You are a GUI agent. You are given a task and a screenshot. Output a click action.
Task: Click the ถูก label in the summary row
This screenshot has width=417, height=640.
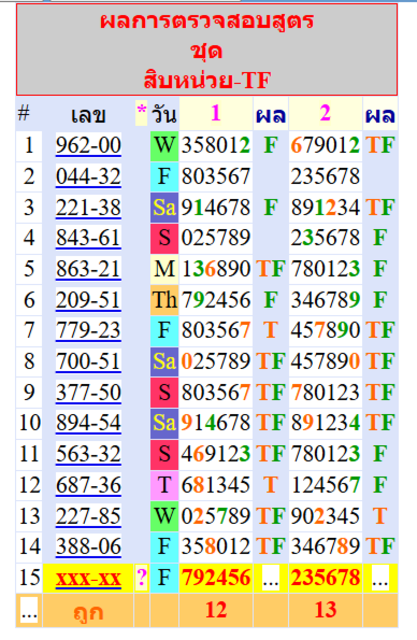[89, 612]
